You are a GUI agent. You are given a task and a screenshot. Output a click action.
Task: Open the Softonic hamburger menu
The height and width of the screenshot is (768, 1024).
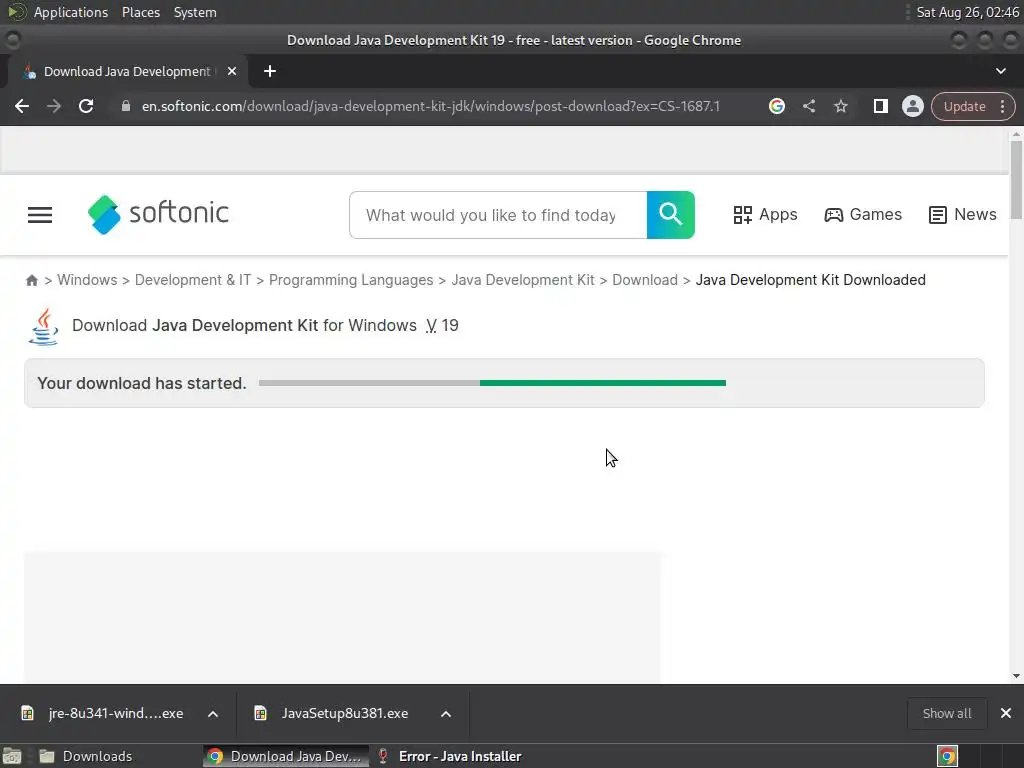[x=40, y=215]
